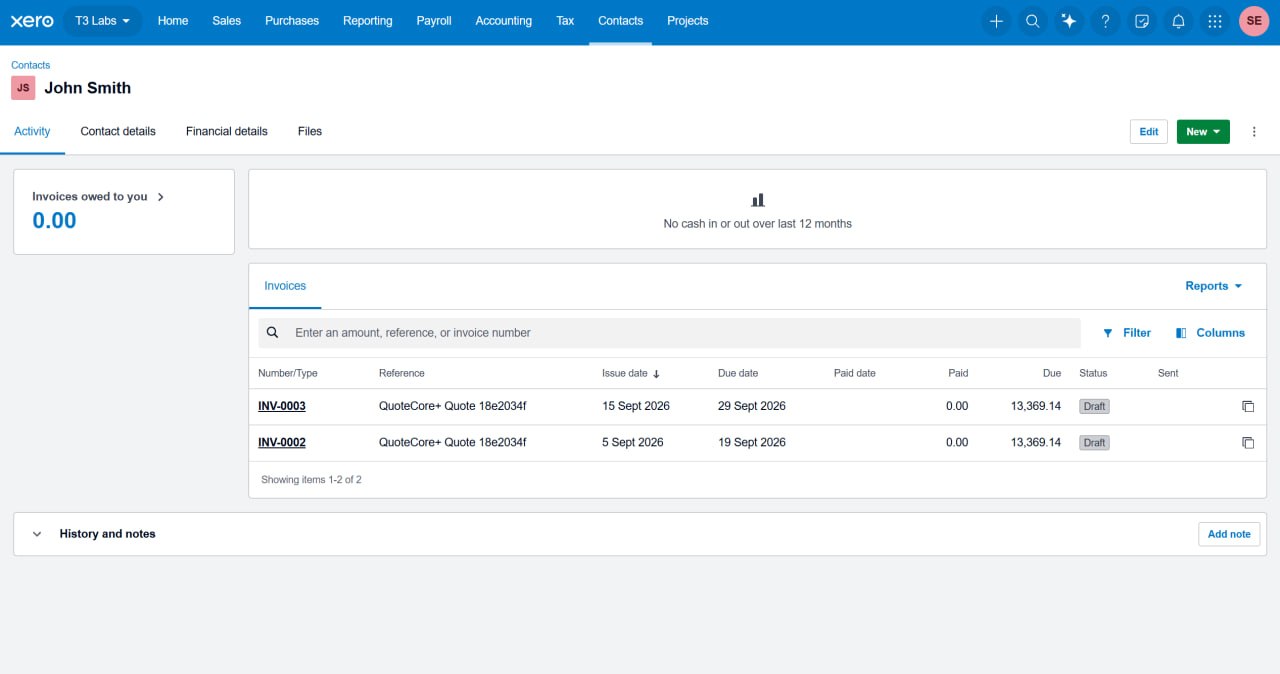Image resolution: width=1280 pixels, height=674 pixels.
Task: Click the Paid date column header
Action: [x=855, y=373]
